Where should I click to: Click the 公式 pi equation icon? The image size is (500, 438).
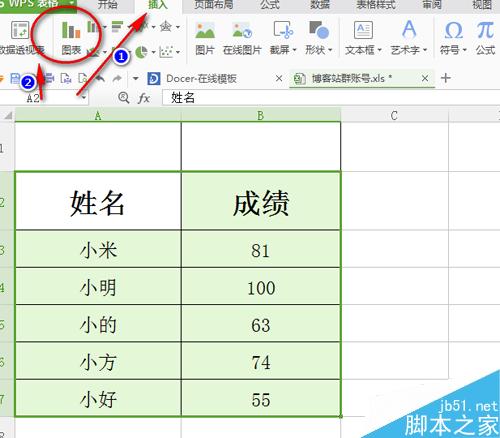(485, 30)
